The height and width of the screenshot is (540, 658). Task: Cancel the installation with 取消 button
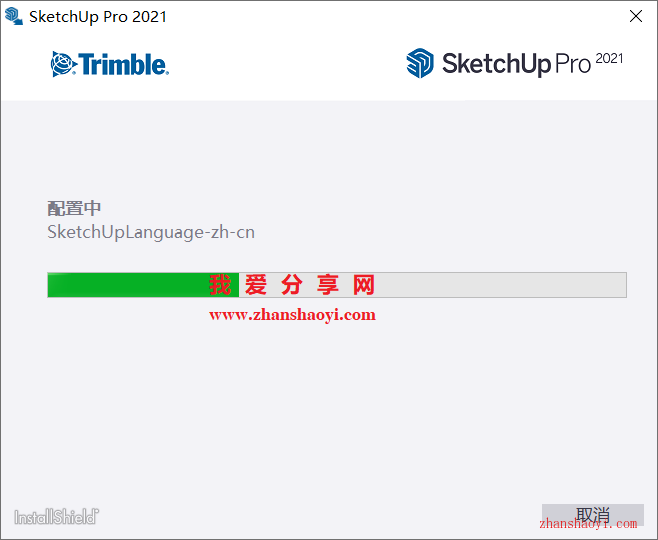point(593,514)
